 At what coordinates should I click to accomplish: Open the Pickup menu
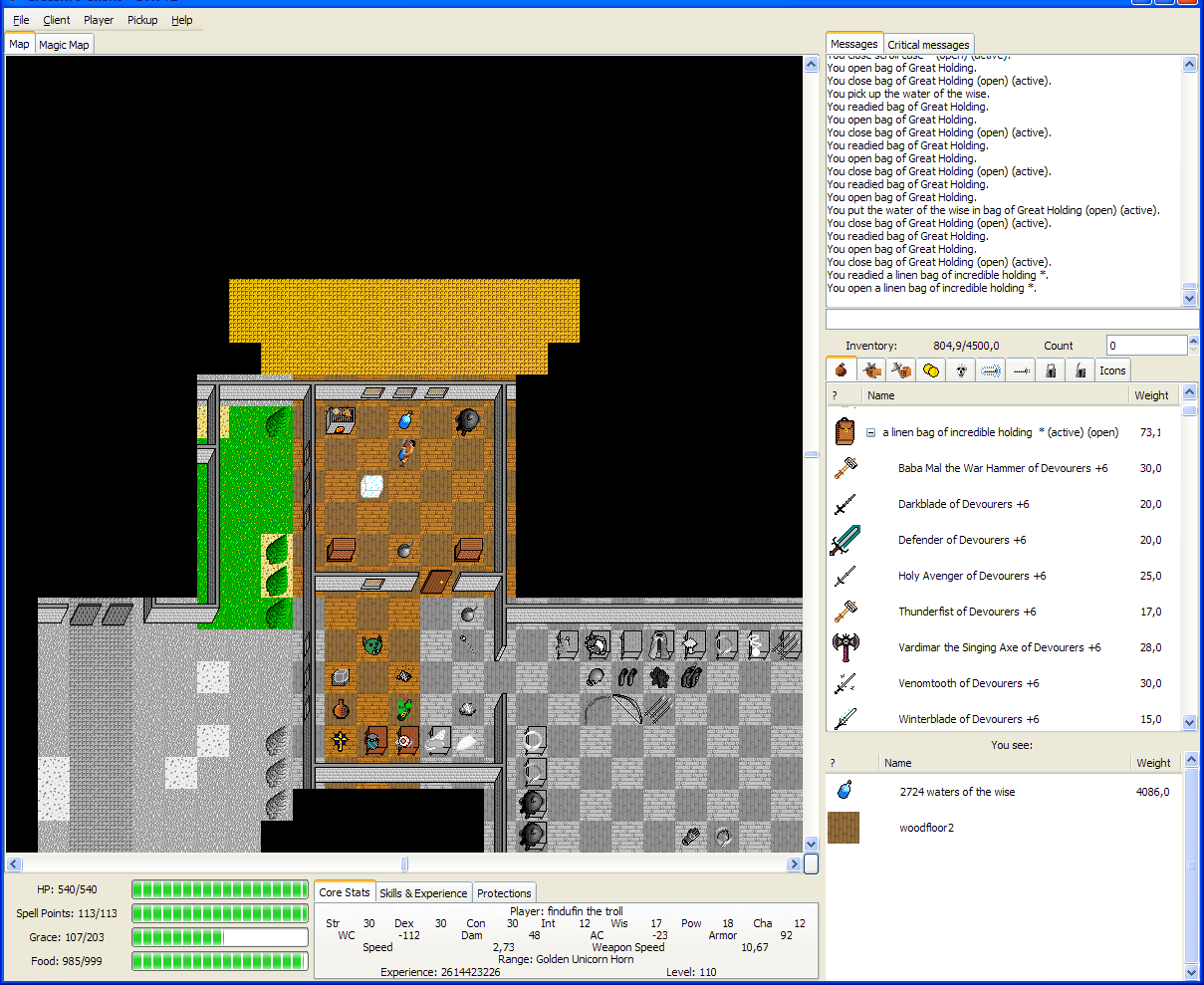click(142, 20)
